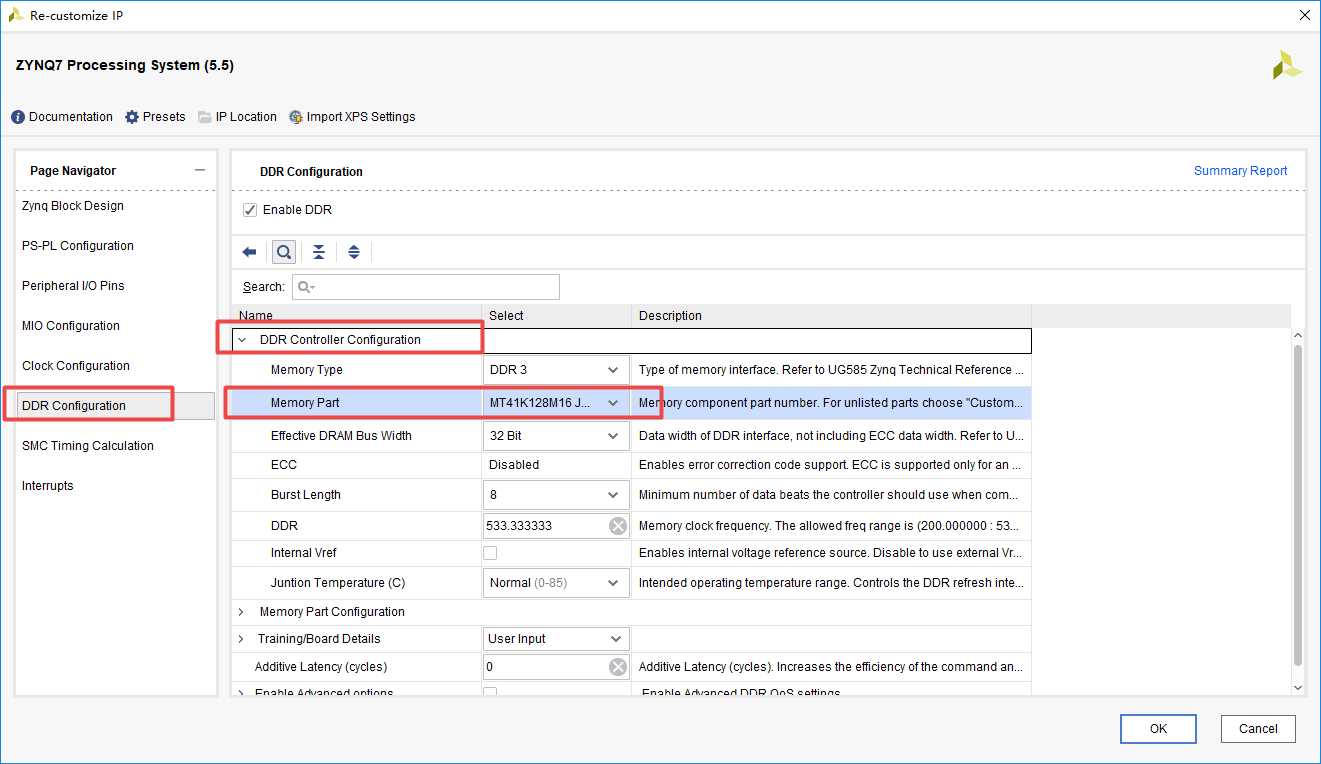Open the Effective DRAM Bus Width dropdown
Viewport: 1321px width, 764px height.
[556, 436]
